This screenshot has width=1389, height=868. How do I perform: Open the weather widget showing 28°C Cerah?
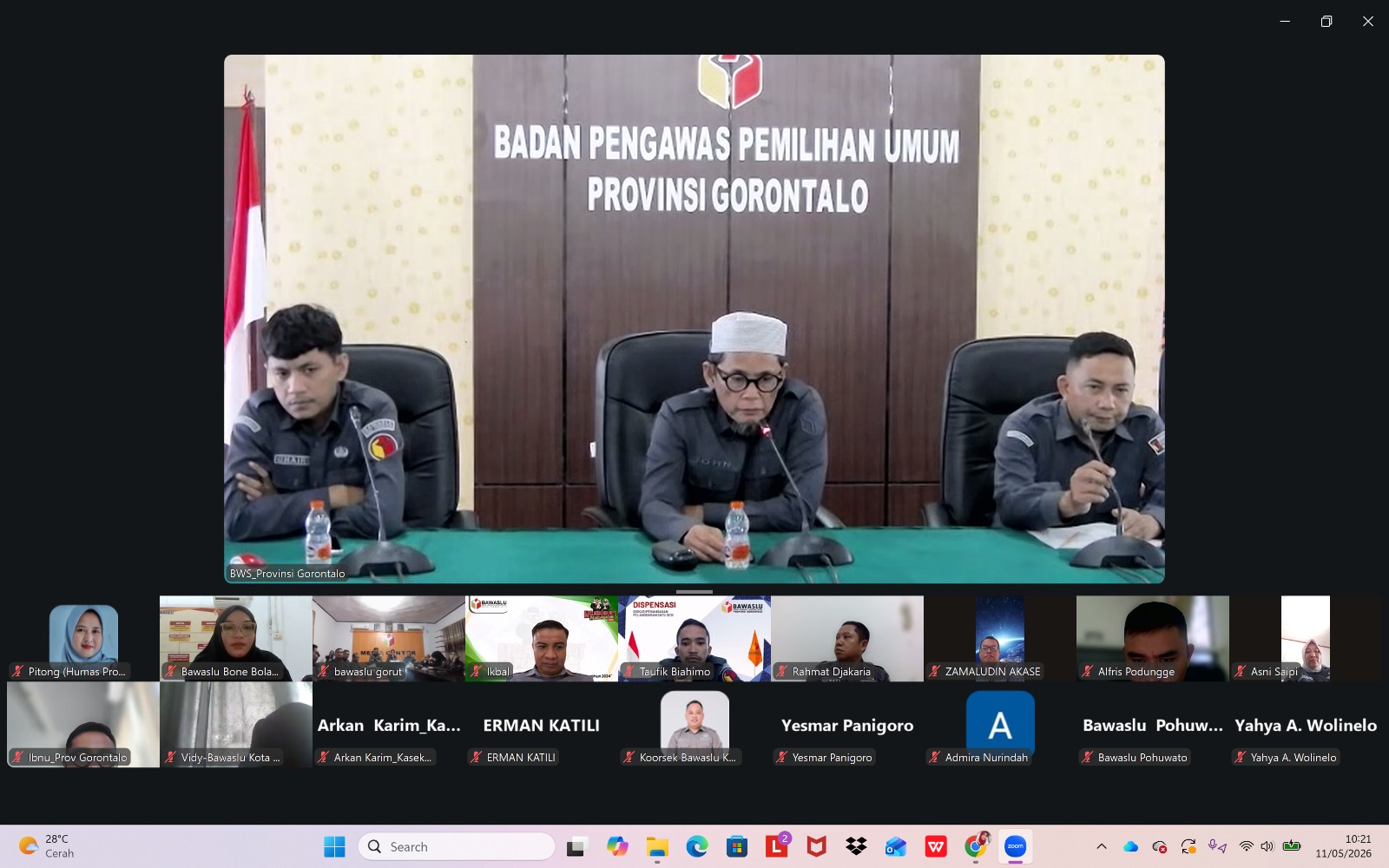click(47, 846)
